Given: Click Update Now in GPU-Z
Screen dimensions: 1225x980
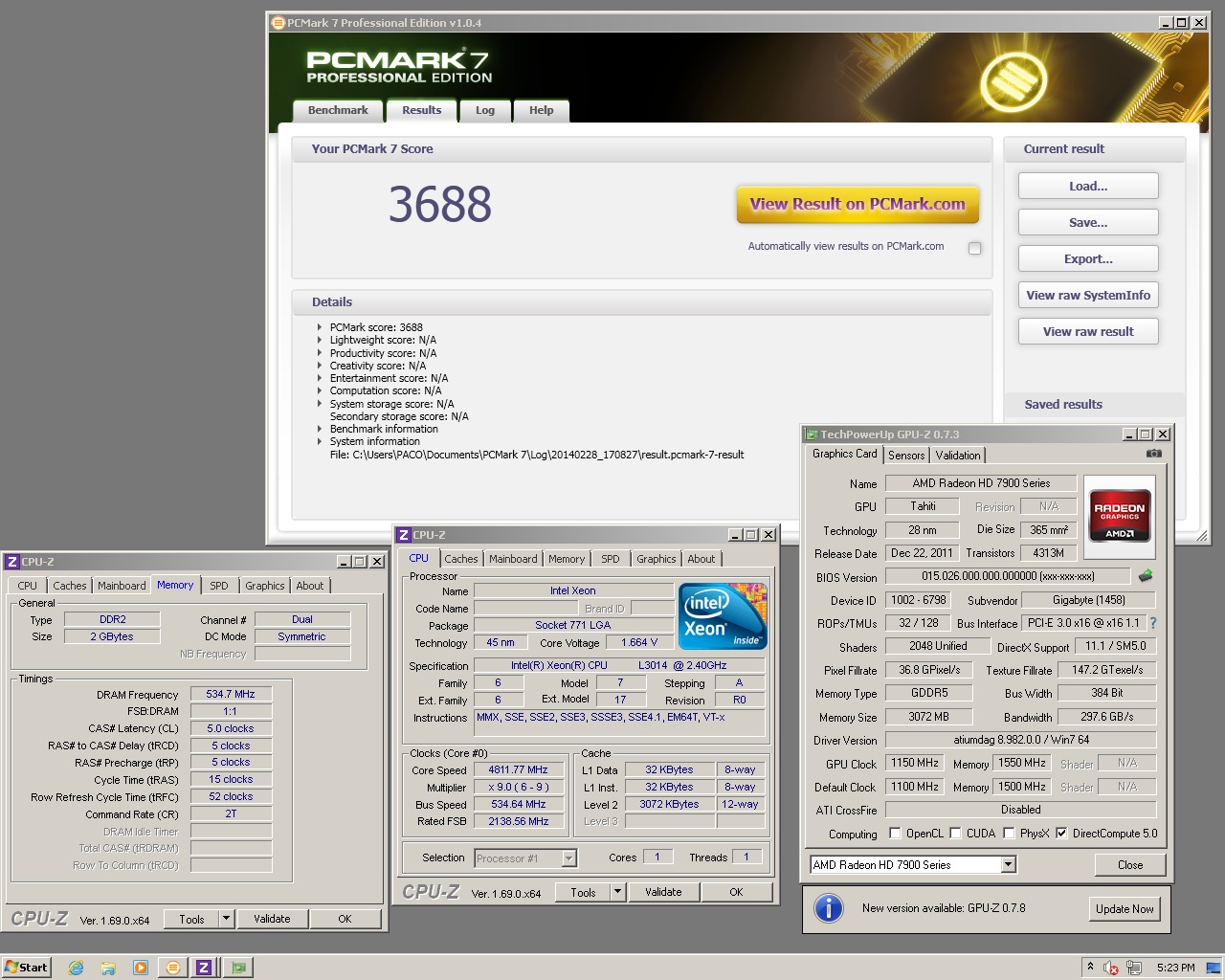Looking at the screenshot, I should (1125, 908).
